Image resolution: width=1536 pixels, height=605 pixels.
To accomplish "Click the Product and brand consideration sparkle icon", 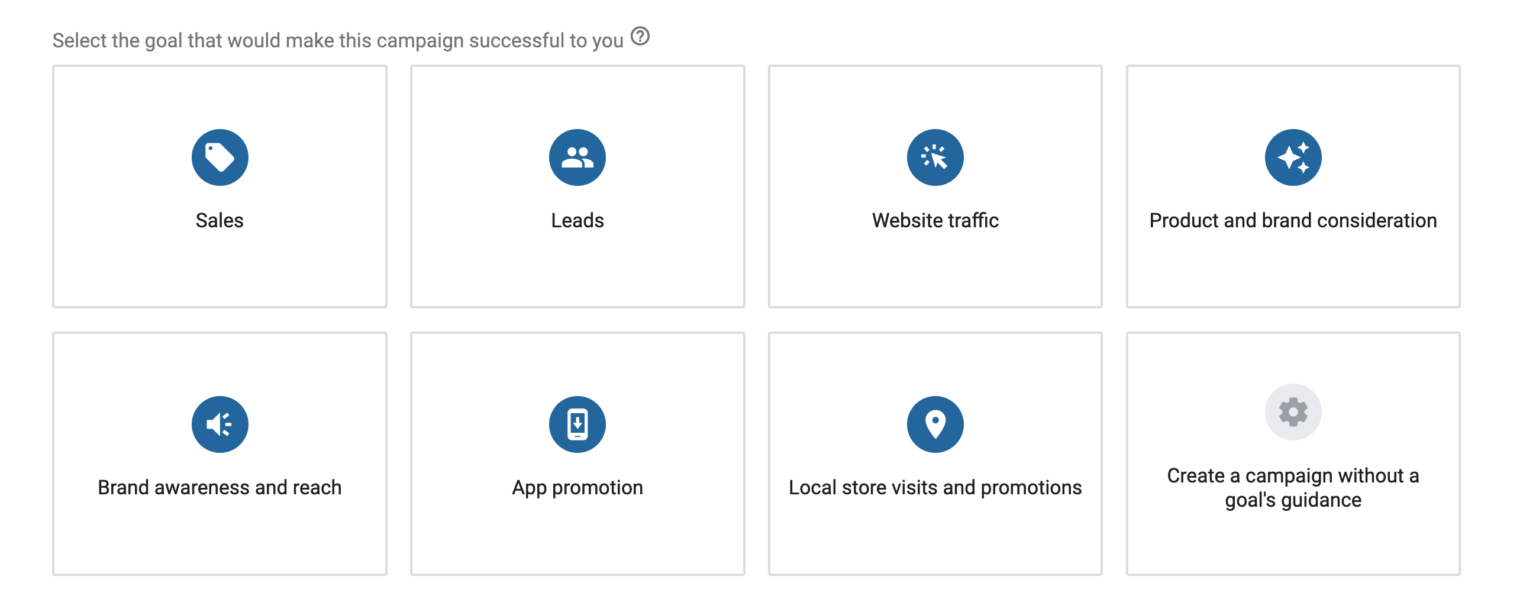I will [1293, 157].
